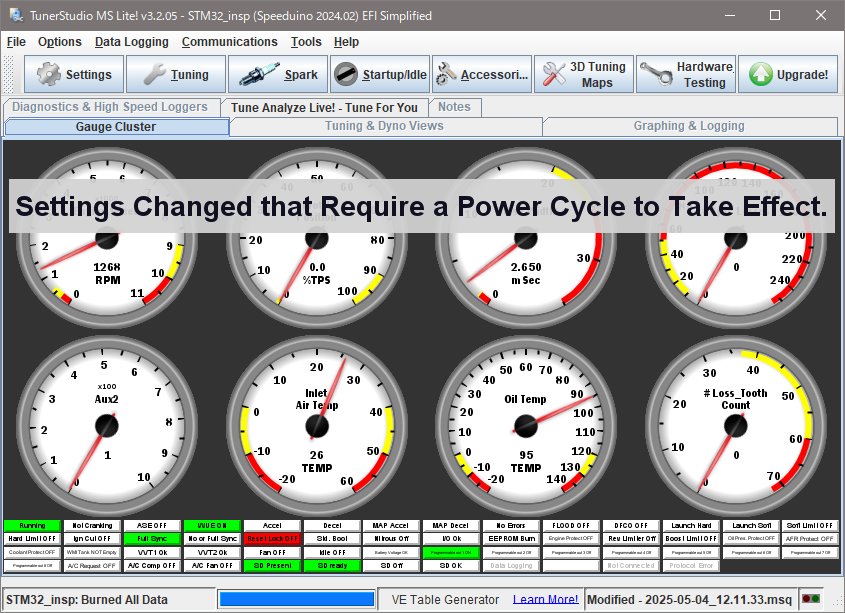Image resolution: width=845 pixels, height=613 pixels.
Task: Open the Hardware Testing toolbar button
Action: (x=685, y=74)
